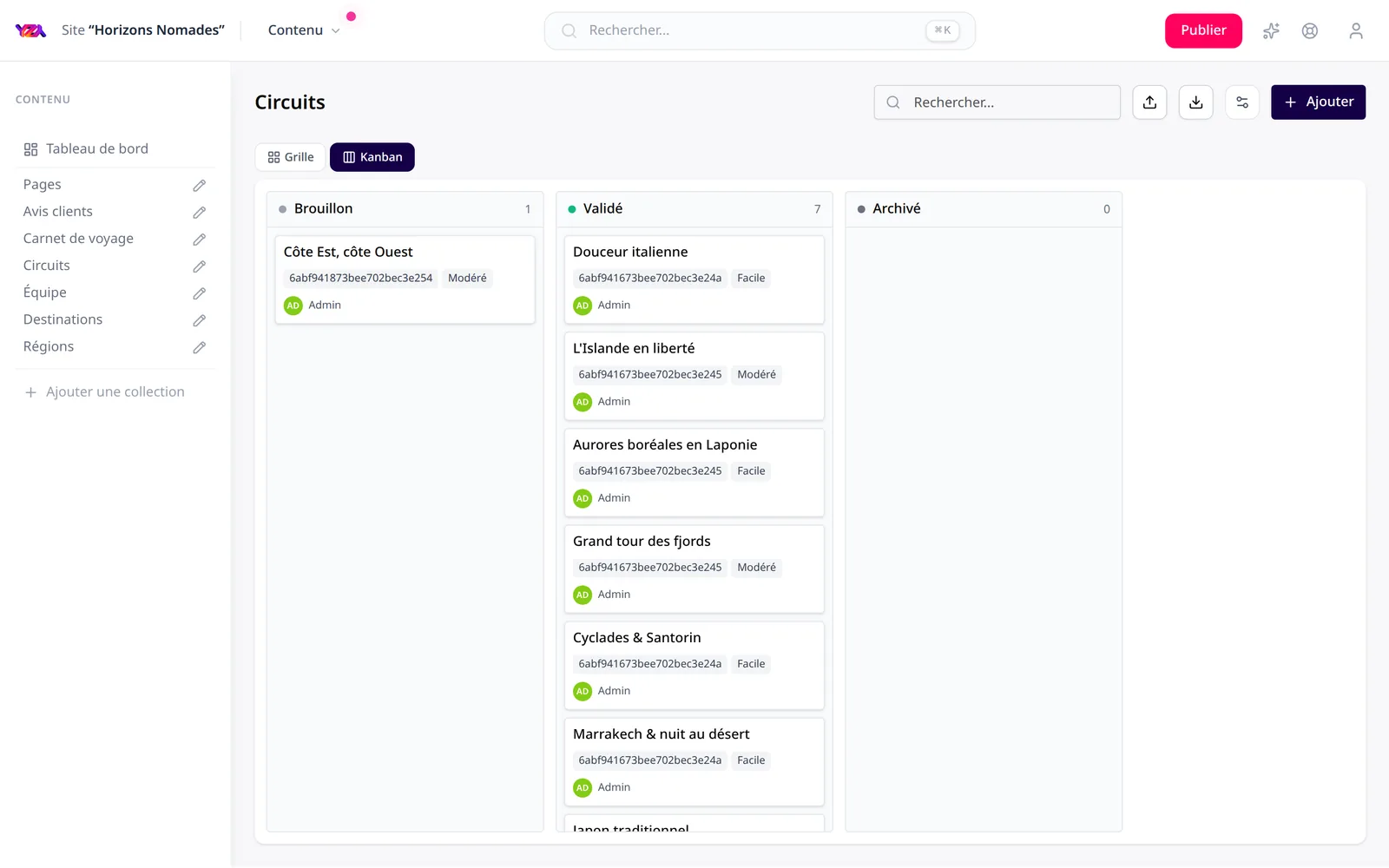Open the filter settings sliders icon

[1242, 102]
